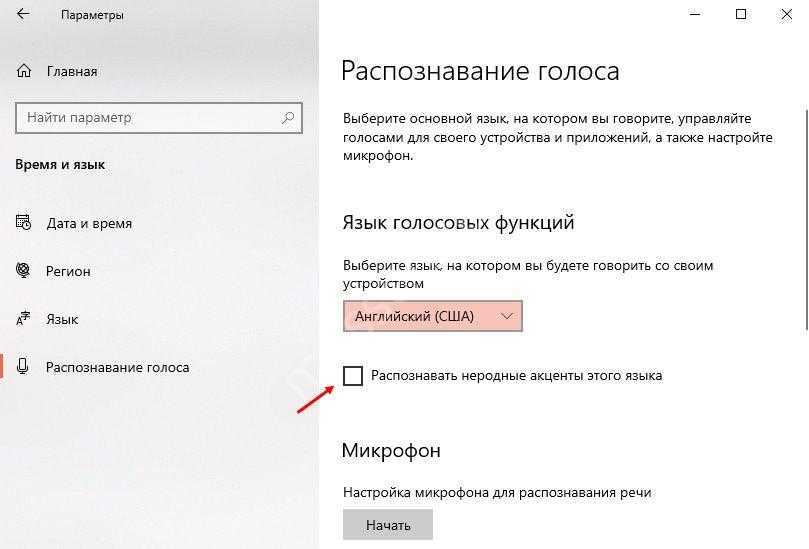Select Распознавание голоса in sidebar
The width and height of the screenshot is (809, 549).
[117, 367]
